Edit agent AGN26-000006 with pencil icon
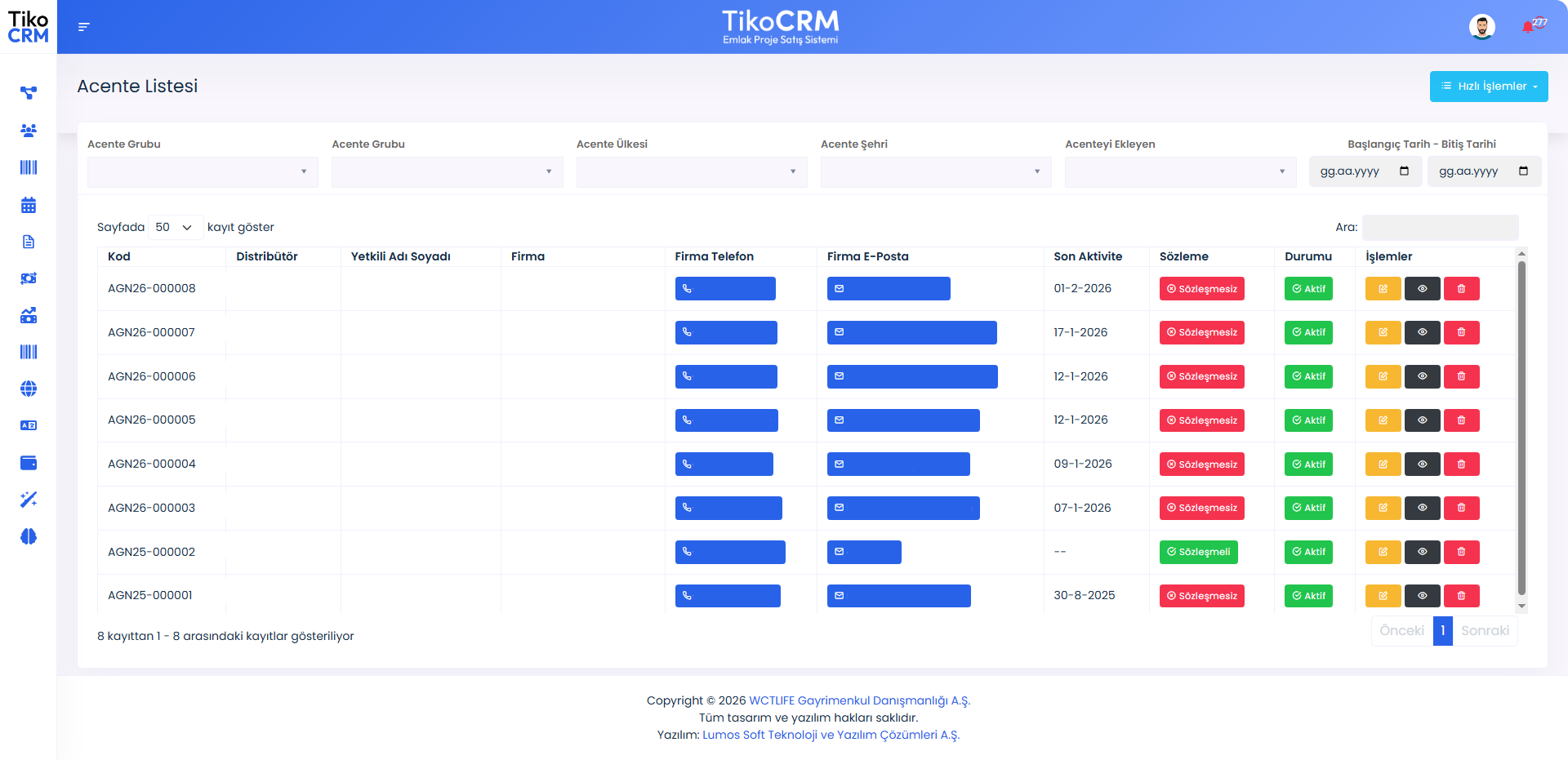The height and width of the screenshot is (760, 1568). tap(1383, 376)
